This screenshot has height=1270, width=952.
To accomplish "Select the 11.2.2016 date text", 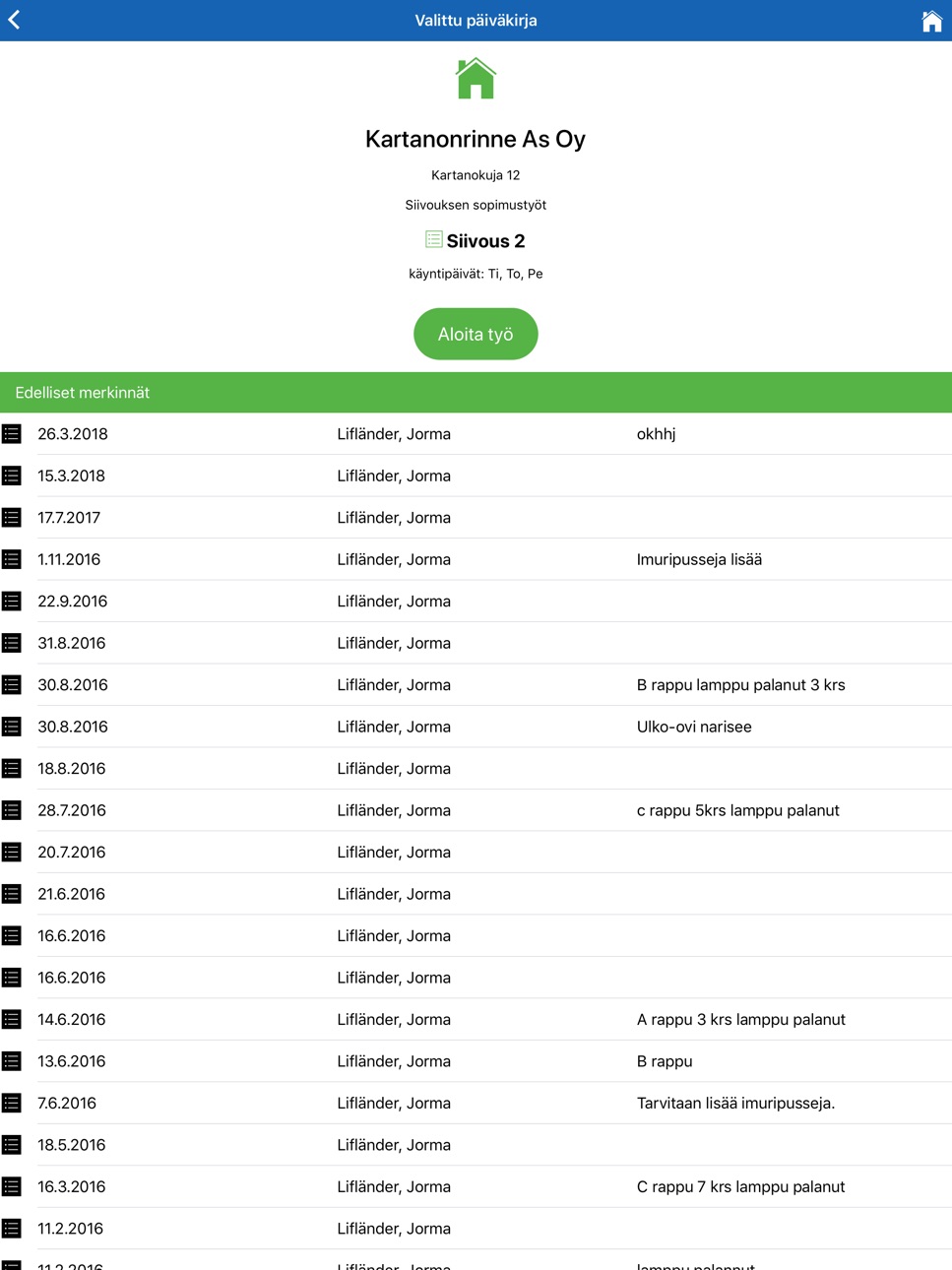I will point(71,1229).
